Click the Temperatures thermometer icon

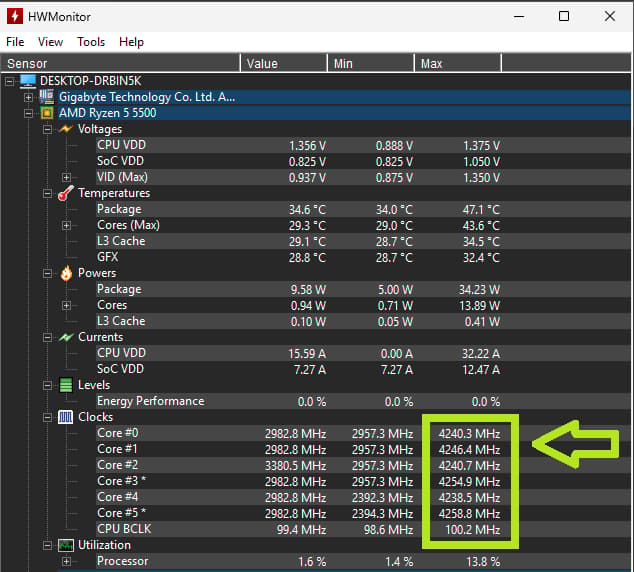tap(66, 193)
